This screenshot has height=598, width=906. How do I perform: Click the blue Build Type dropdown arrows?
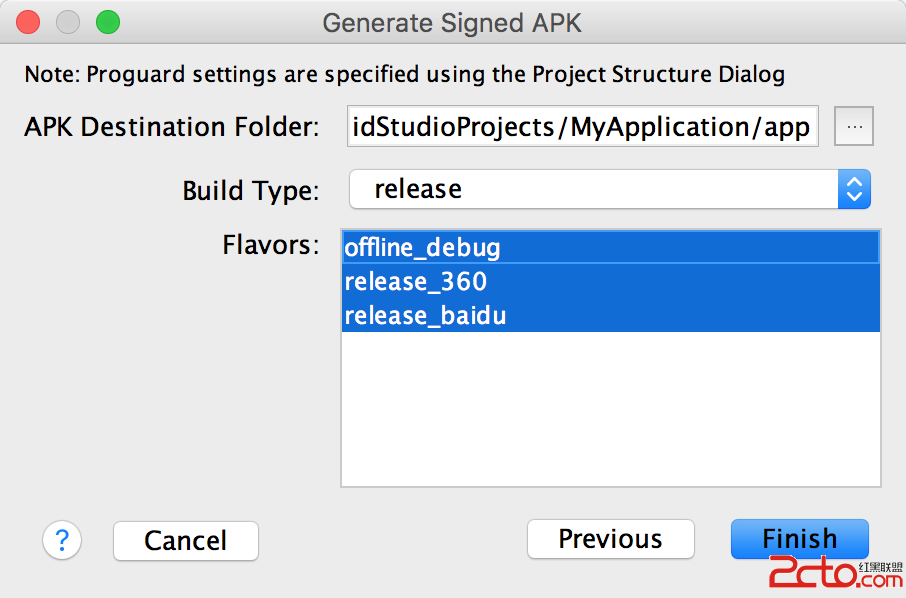tap(854, 189)
